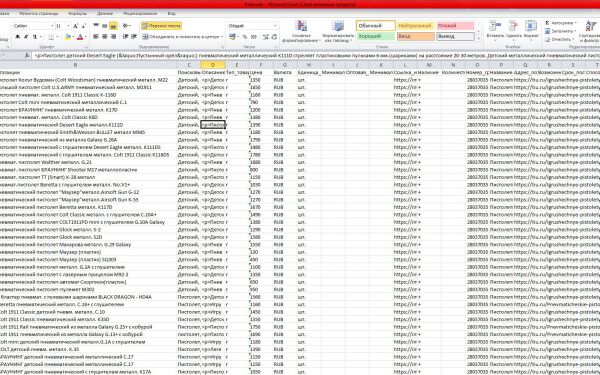This screenshot has width=600, height=375.
Task: Open Рецензирование ribbon tab
Action: 140,13
